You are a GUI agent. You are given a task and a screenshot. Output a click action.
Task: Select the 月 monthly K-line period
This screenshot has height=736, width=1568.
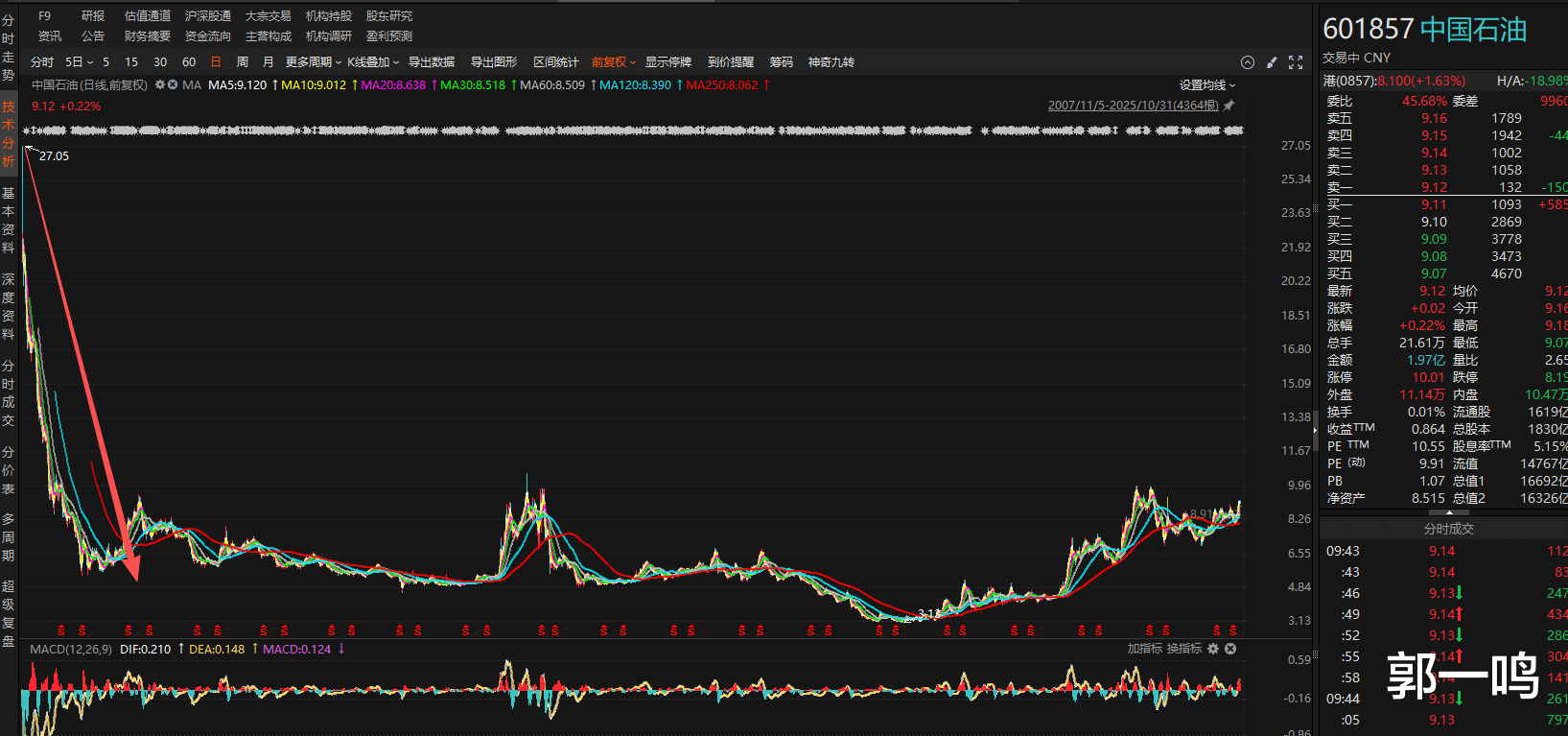(x=269, y=62)
